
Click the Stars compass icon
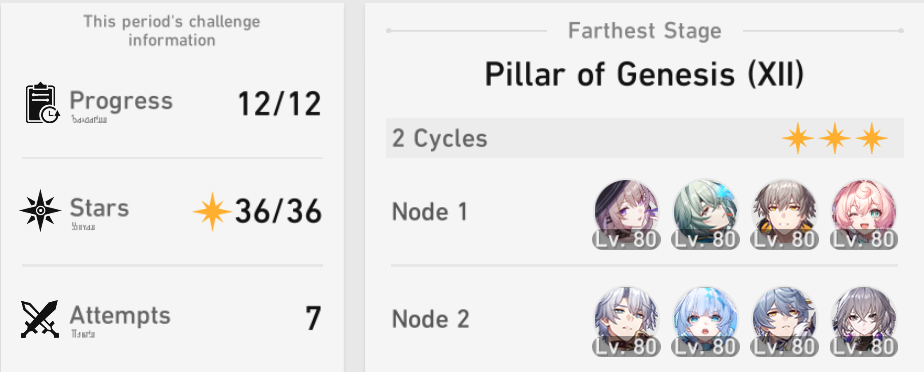pyautogui.click(x=41, y=210)
